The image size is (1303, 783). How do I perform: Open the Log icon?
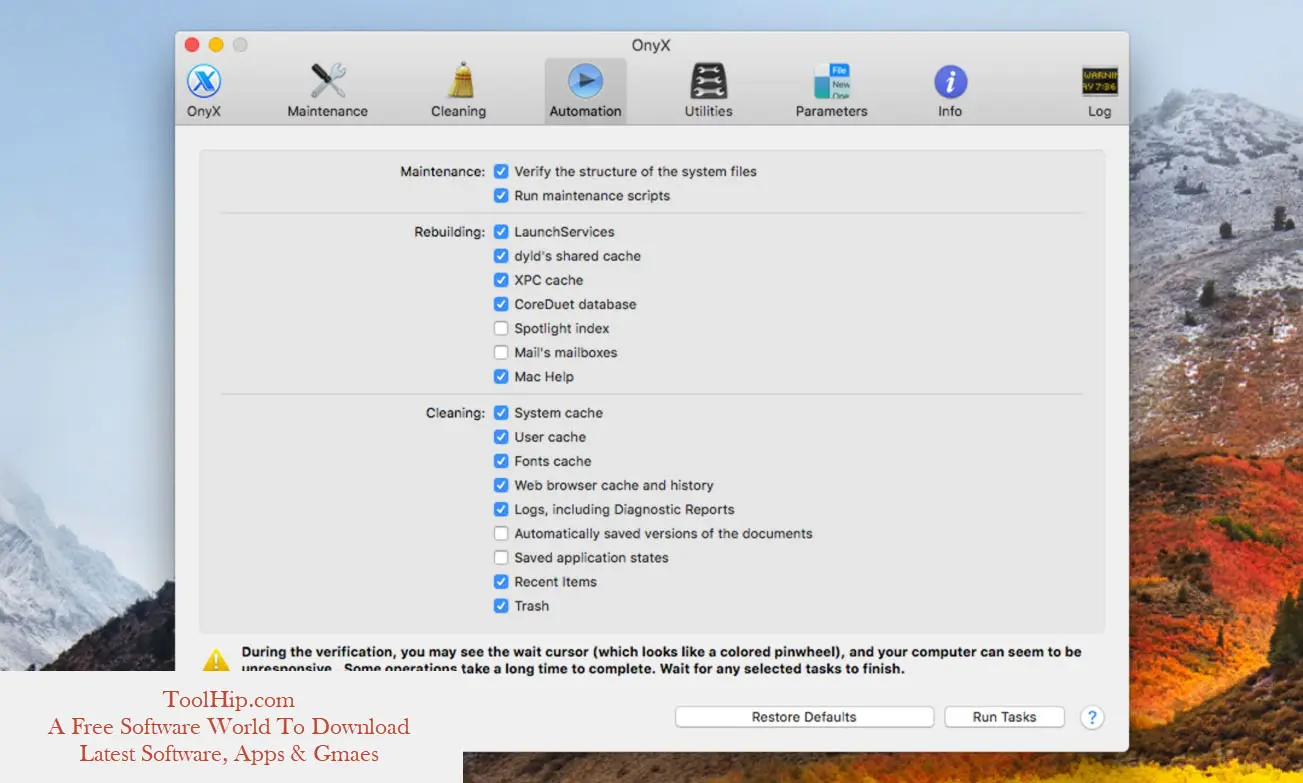1100,81
